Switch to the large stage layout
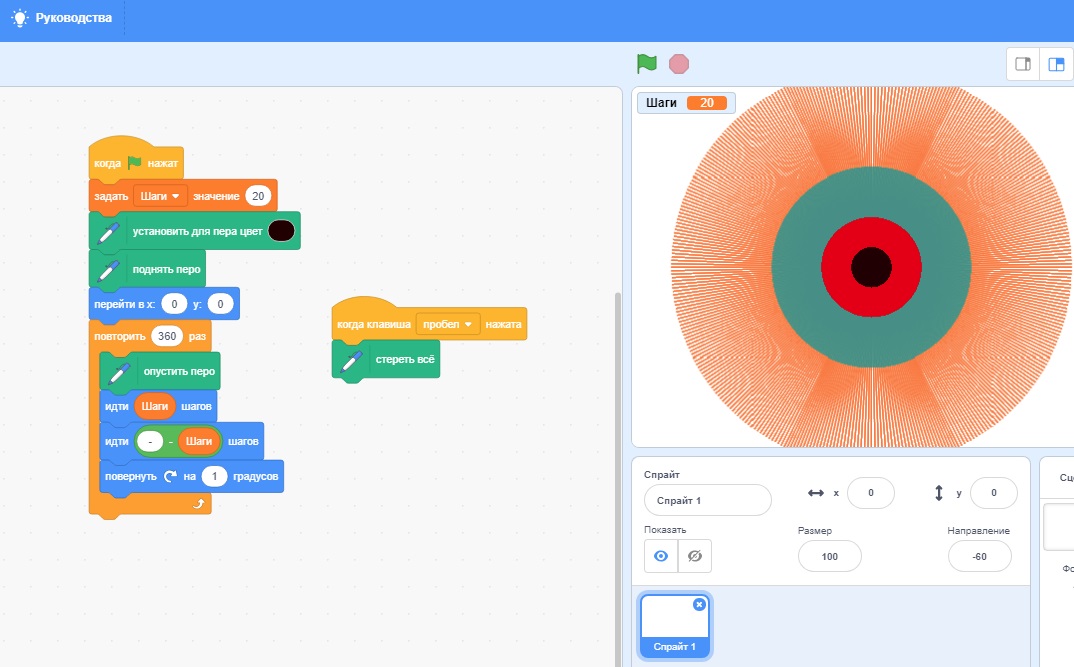The width and height of the screenshot is (1074, 667). pyautogui.click(x=1056, y=64)
